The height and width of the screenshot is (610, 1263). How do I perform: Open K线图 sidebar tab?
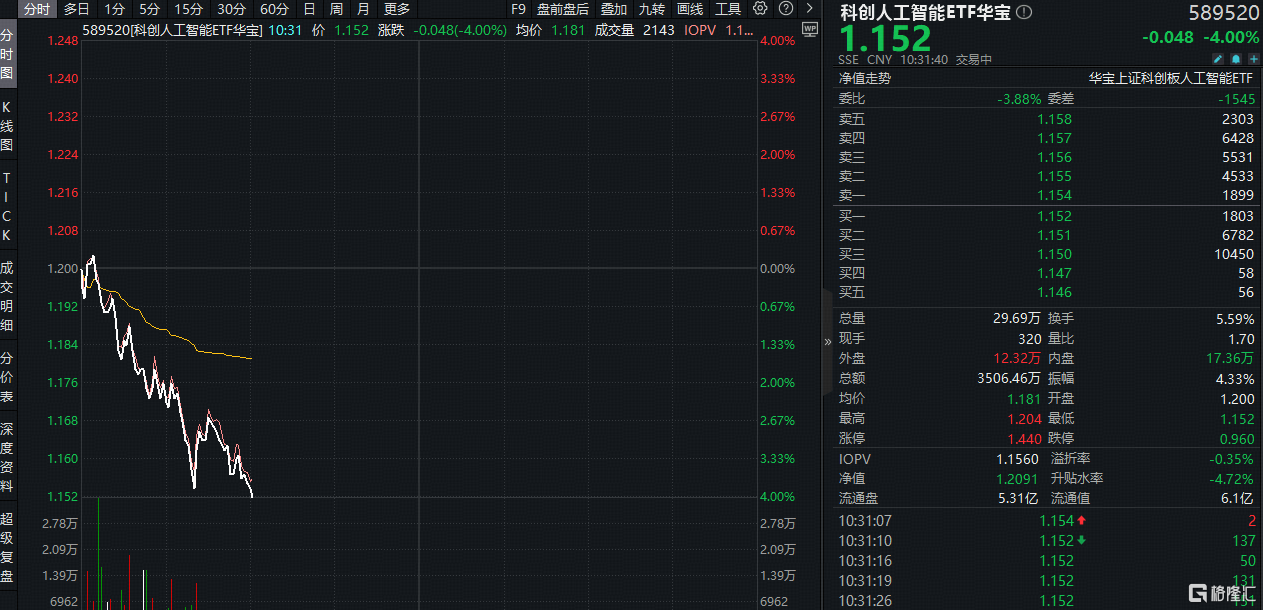tap(7, 125)
